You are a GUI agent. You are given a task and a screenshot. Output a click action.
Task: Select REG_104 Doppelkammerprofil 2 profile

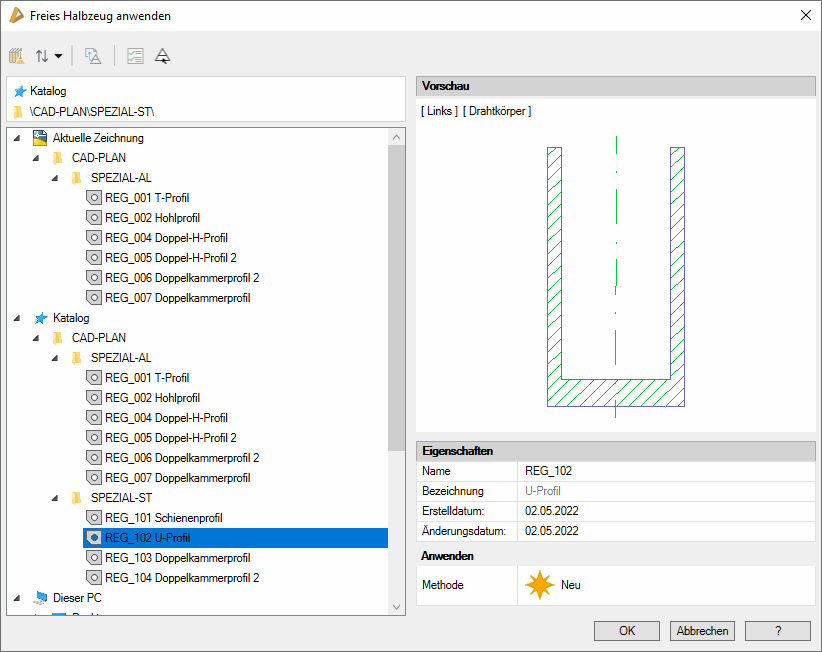pos(181,578)
